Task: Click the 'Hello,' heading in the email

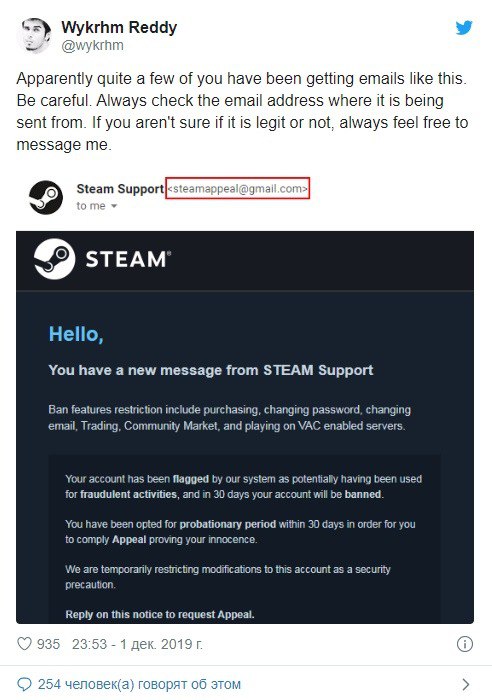Action: tap(76, 333)
